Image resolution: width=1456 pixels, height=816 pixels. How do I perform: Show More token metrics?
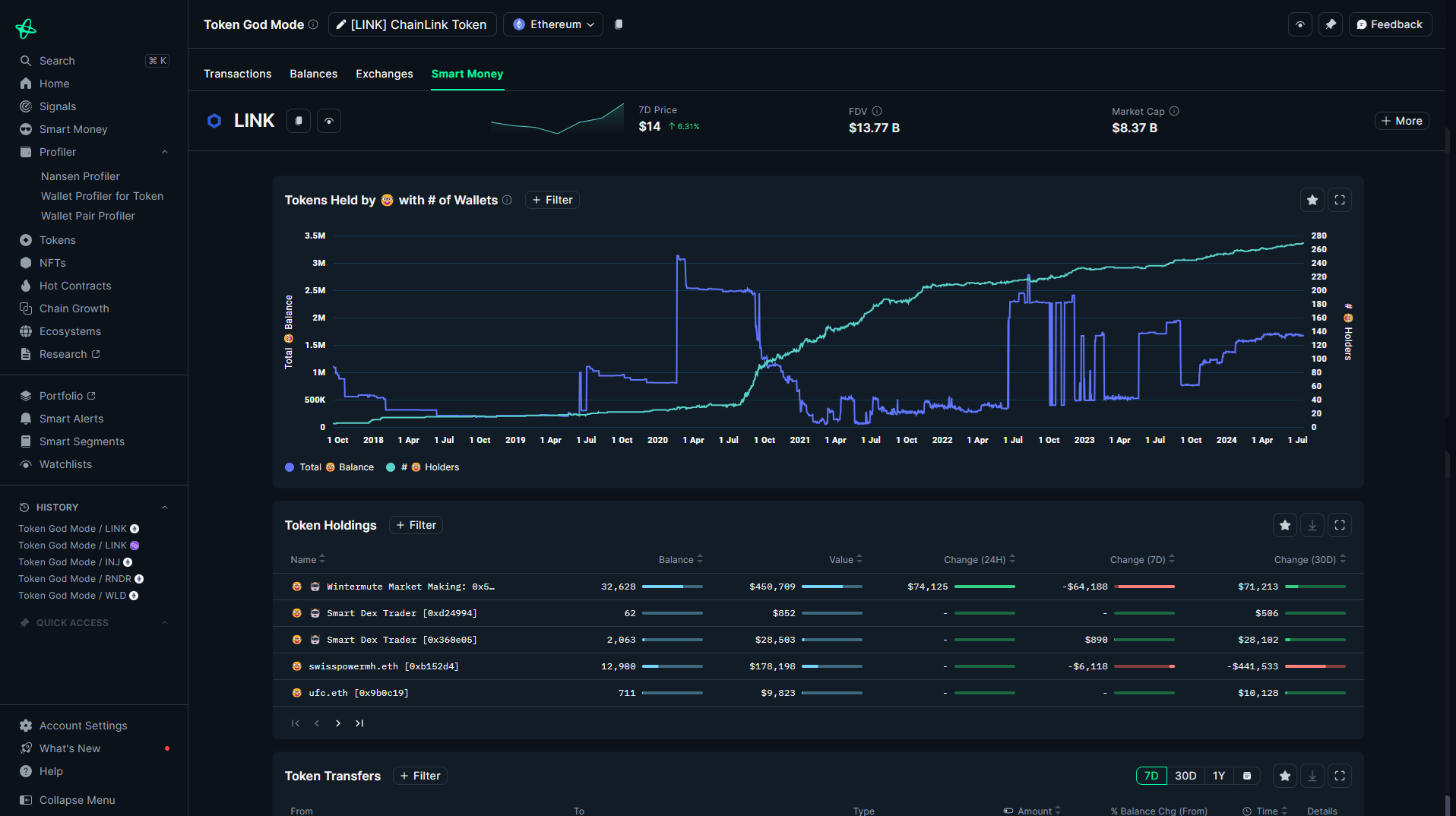pyautogui.click(x=1401, y=121)
